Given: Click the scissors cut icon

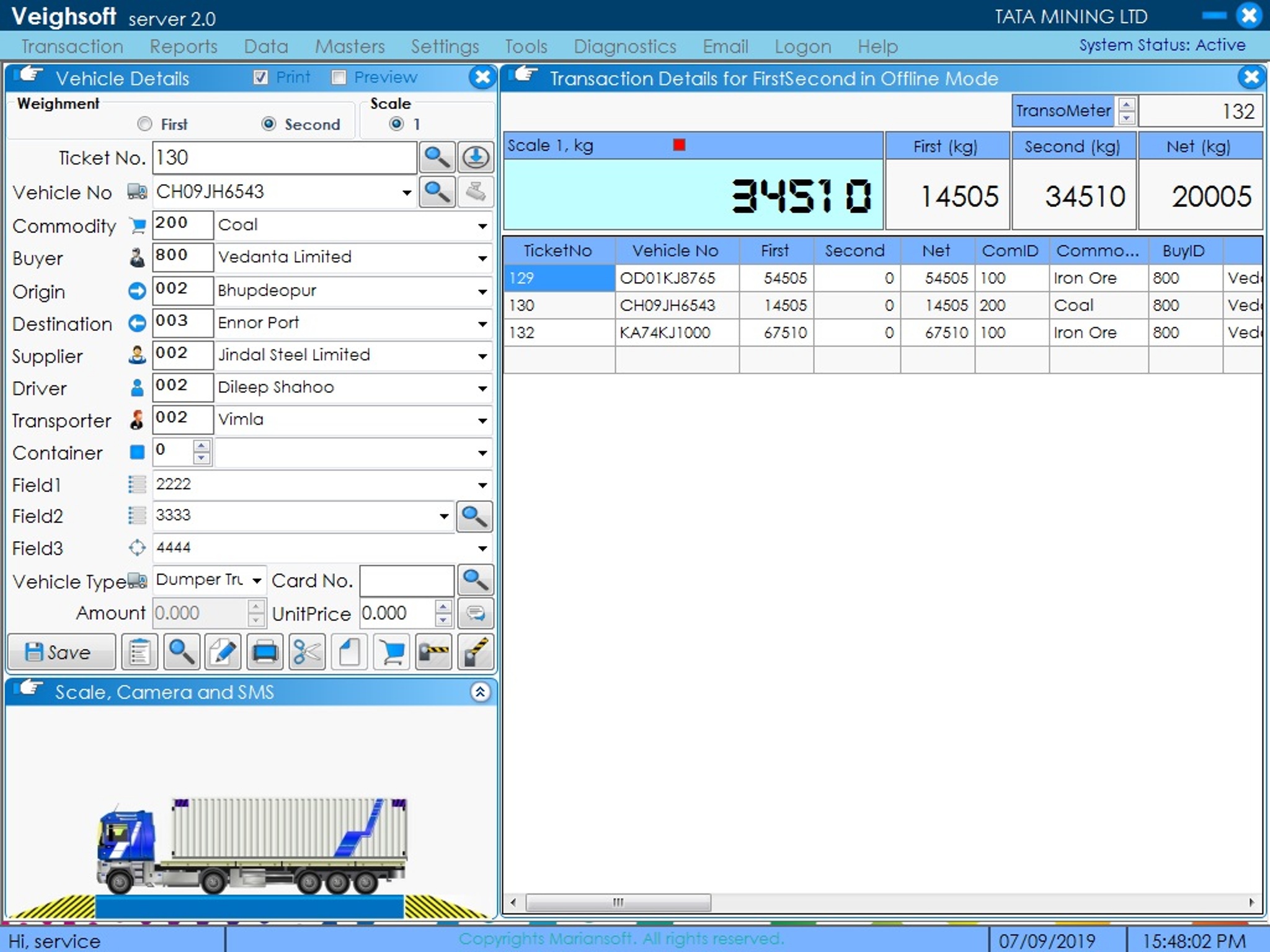Looking at the screenshot, I should (307, 652).
